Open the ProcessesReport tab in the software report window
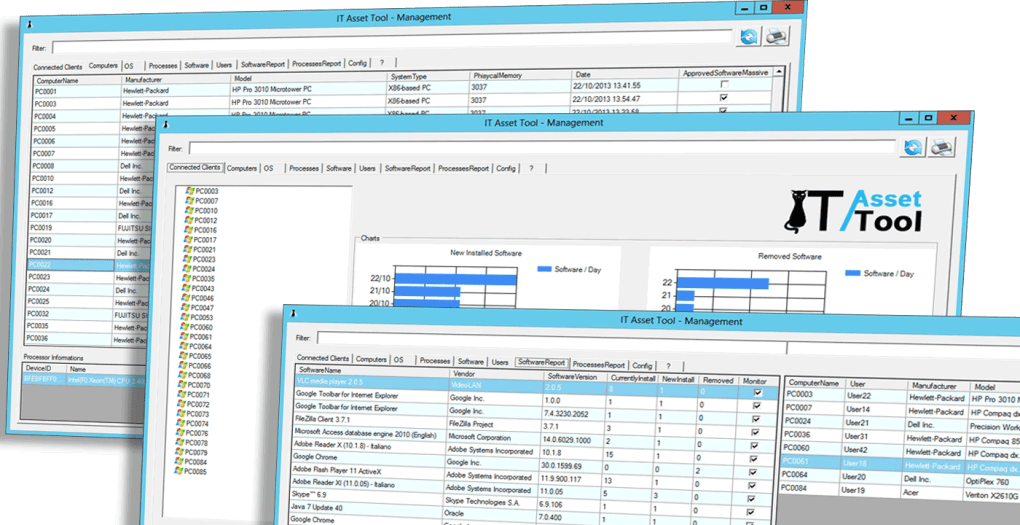 pyautogui.click(x=600, y=366)
